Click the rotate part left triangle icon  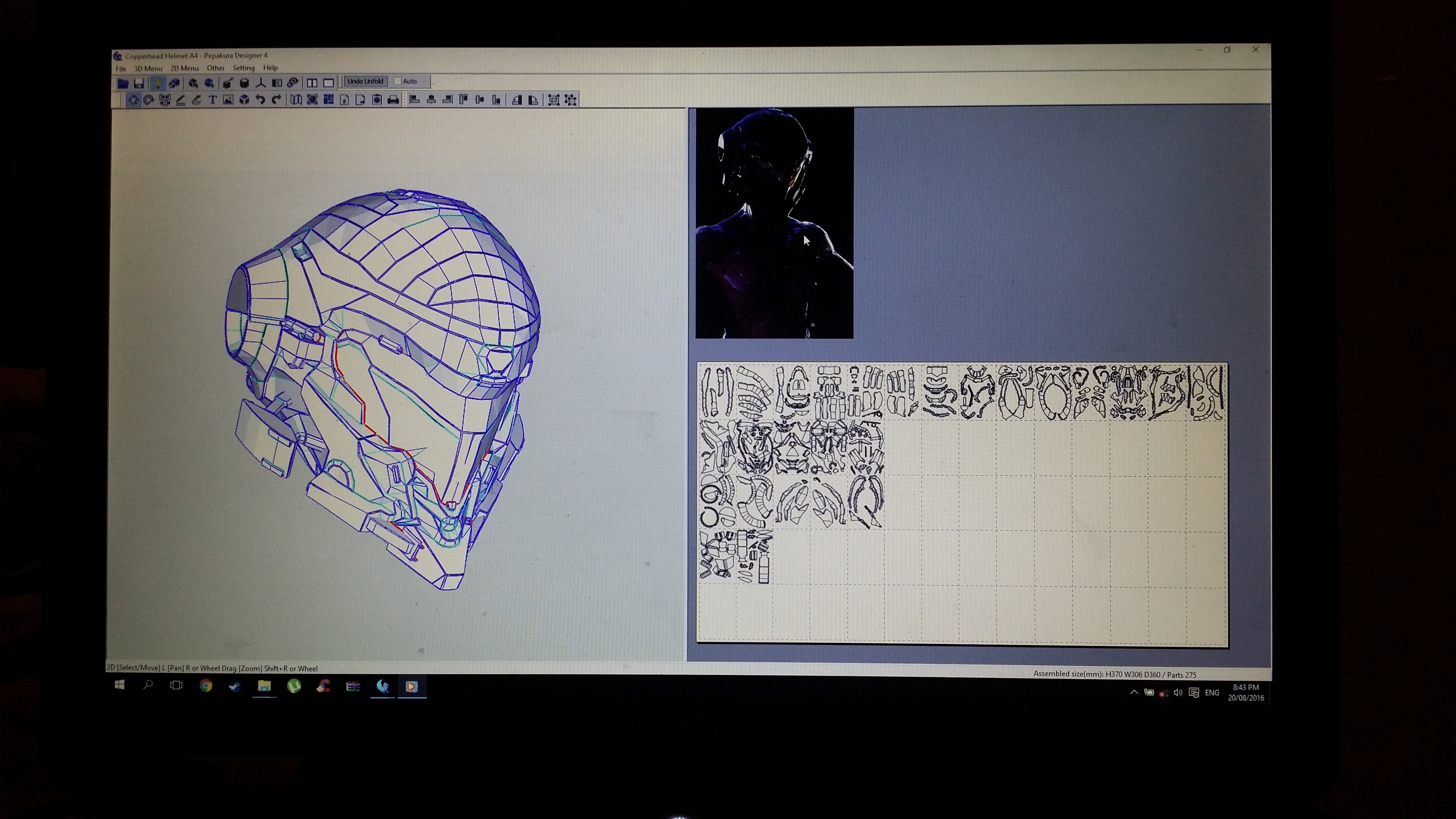[517, 100]
